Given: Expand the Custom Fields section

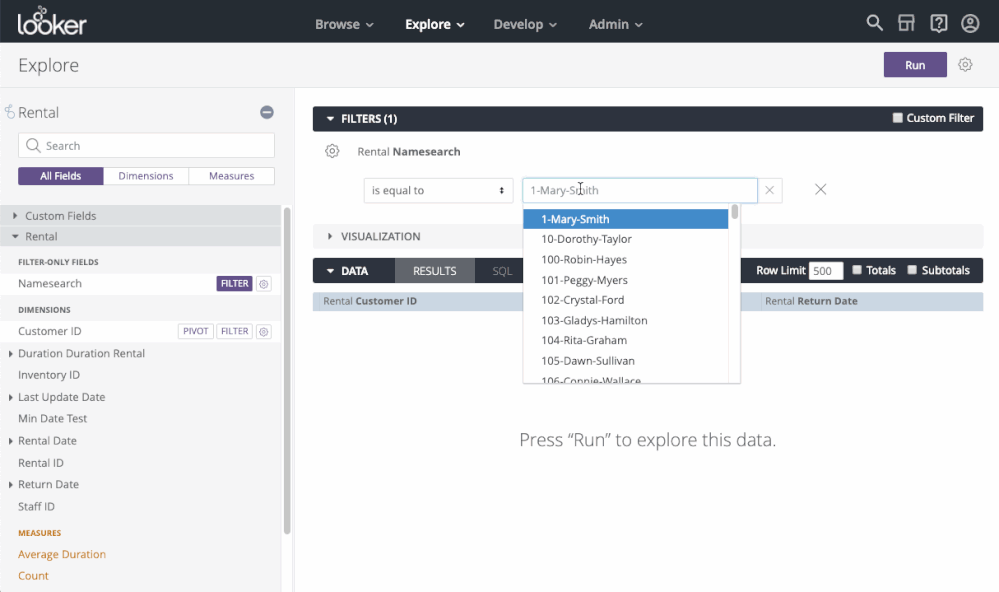Looking at the screenshot, I should pos(140,216).
